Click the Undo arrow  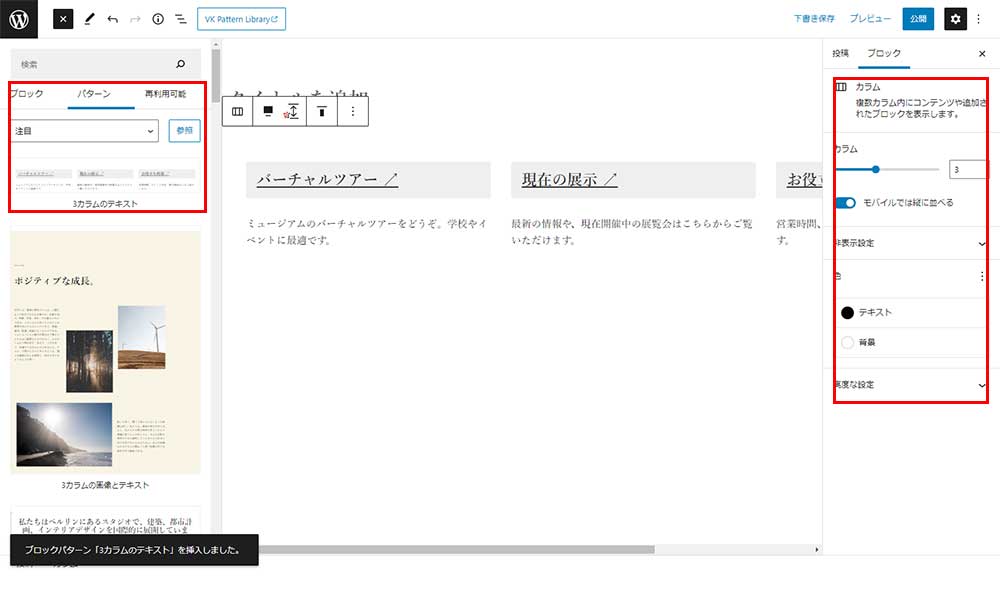112,19
